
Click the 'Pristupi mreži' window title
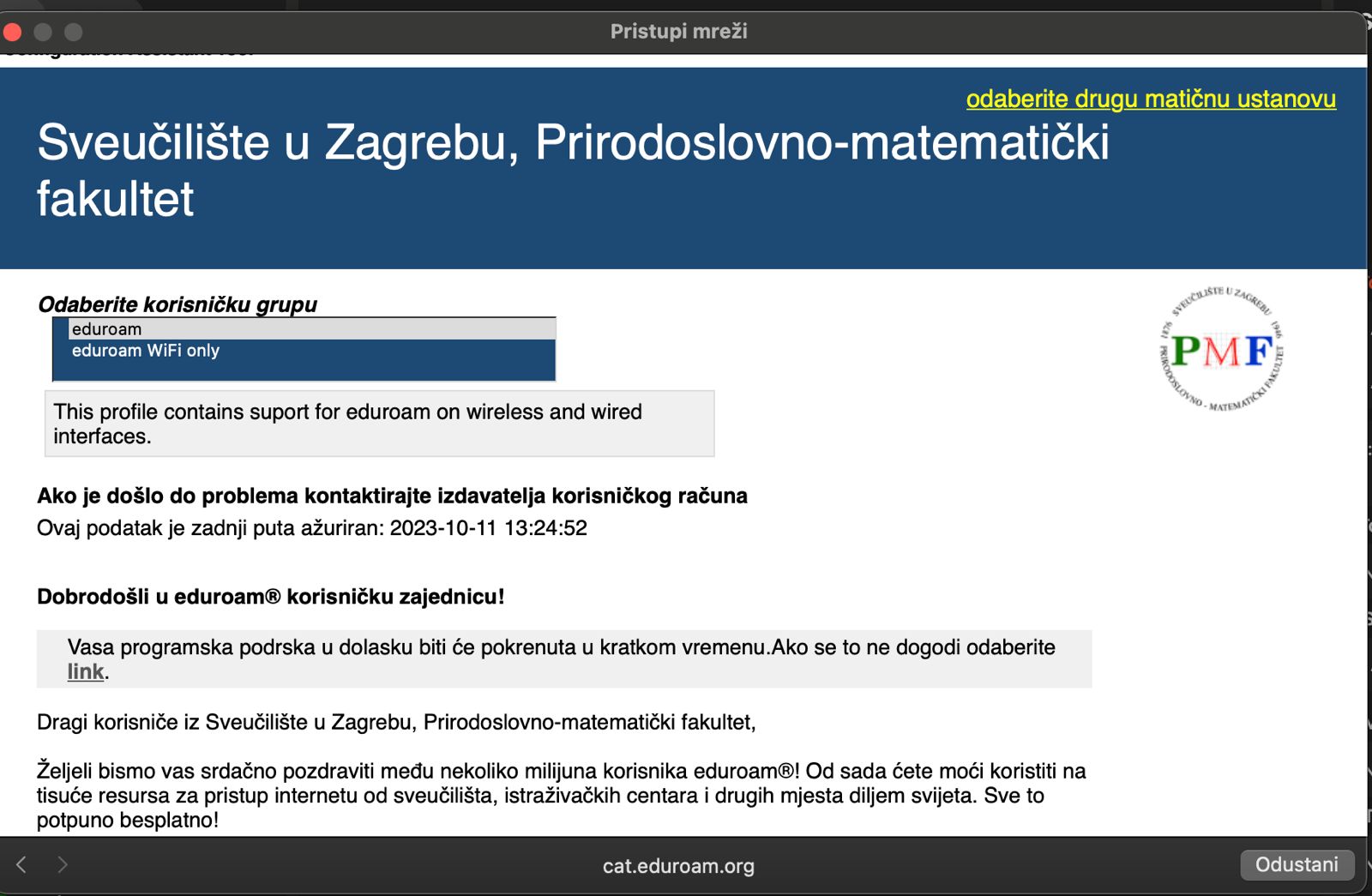(678, 32)
